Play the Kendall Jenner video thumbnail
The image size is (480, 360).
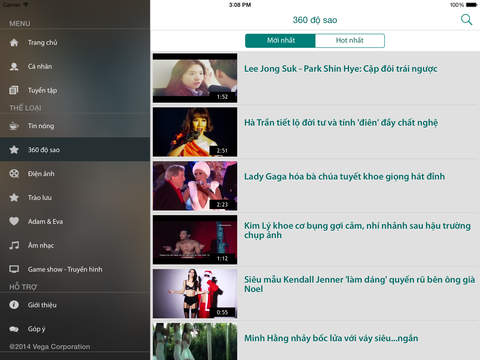[x=195, y=294]
